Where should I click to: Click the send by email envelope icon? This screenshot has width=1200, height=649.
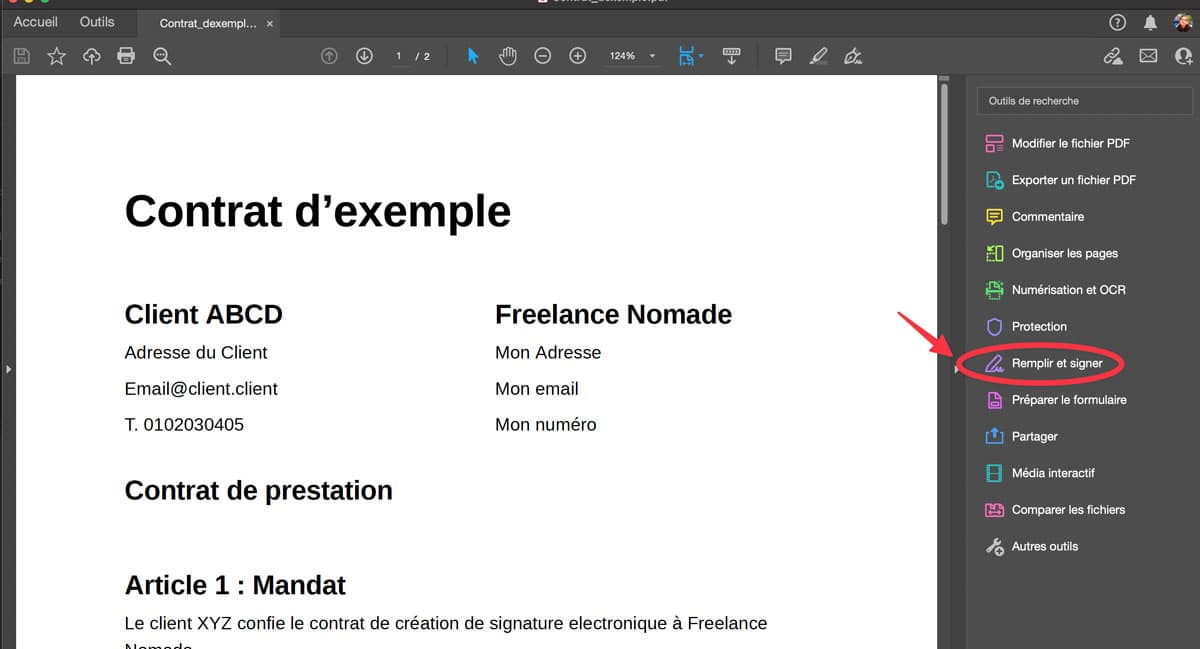click(x=1148, y=56)
